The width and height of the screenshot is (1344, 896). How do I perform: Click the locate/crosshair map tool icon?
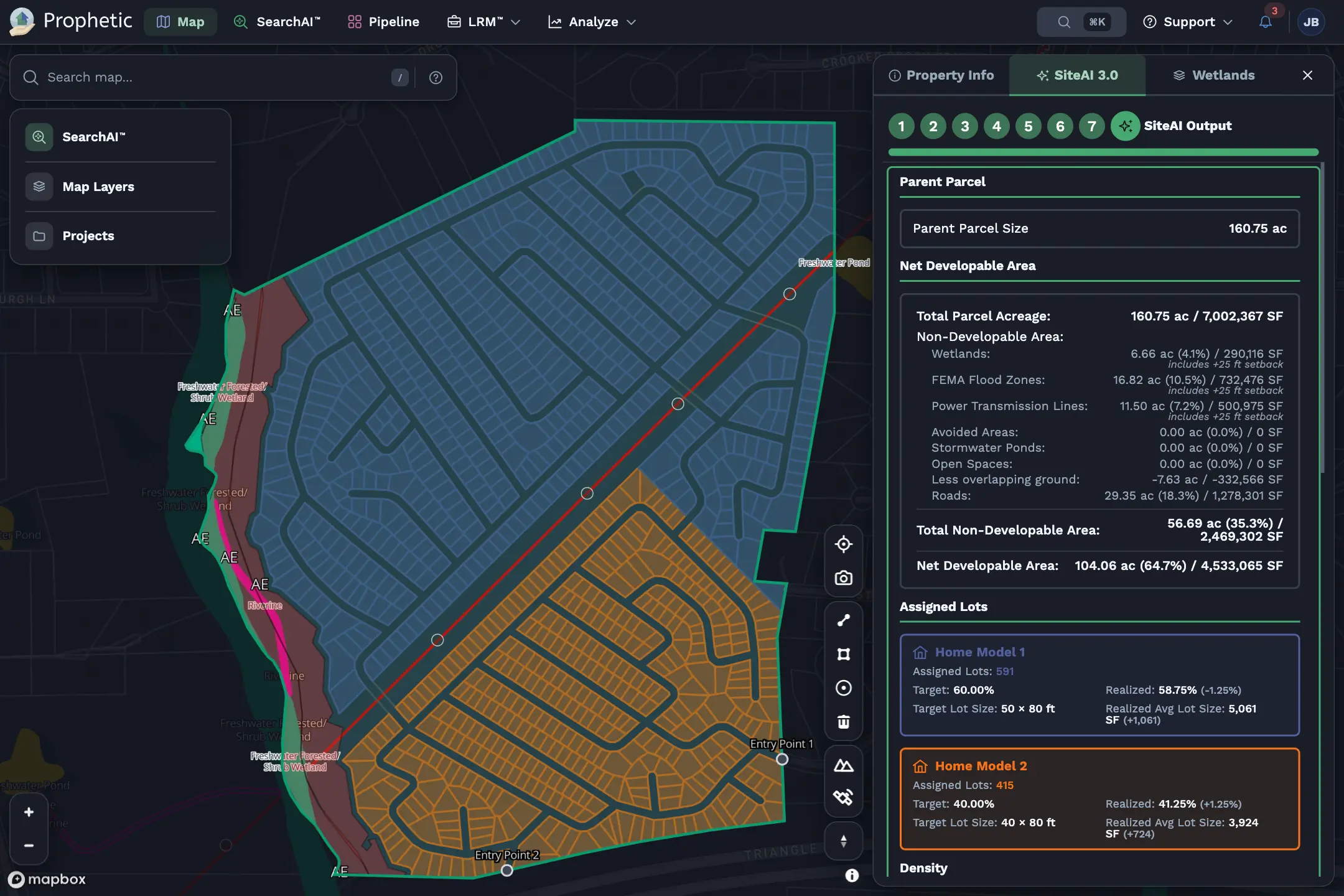tap(843, 544)
